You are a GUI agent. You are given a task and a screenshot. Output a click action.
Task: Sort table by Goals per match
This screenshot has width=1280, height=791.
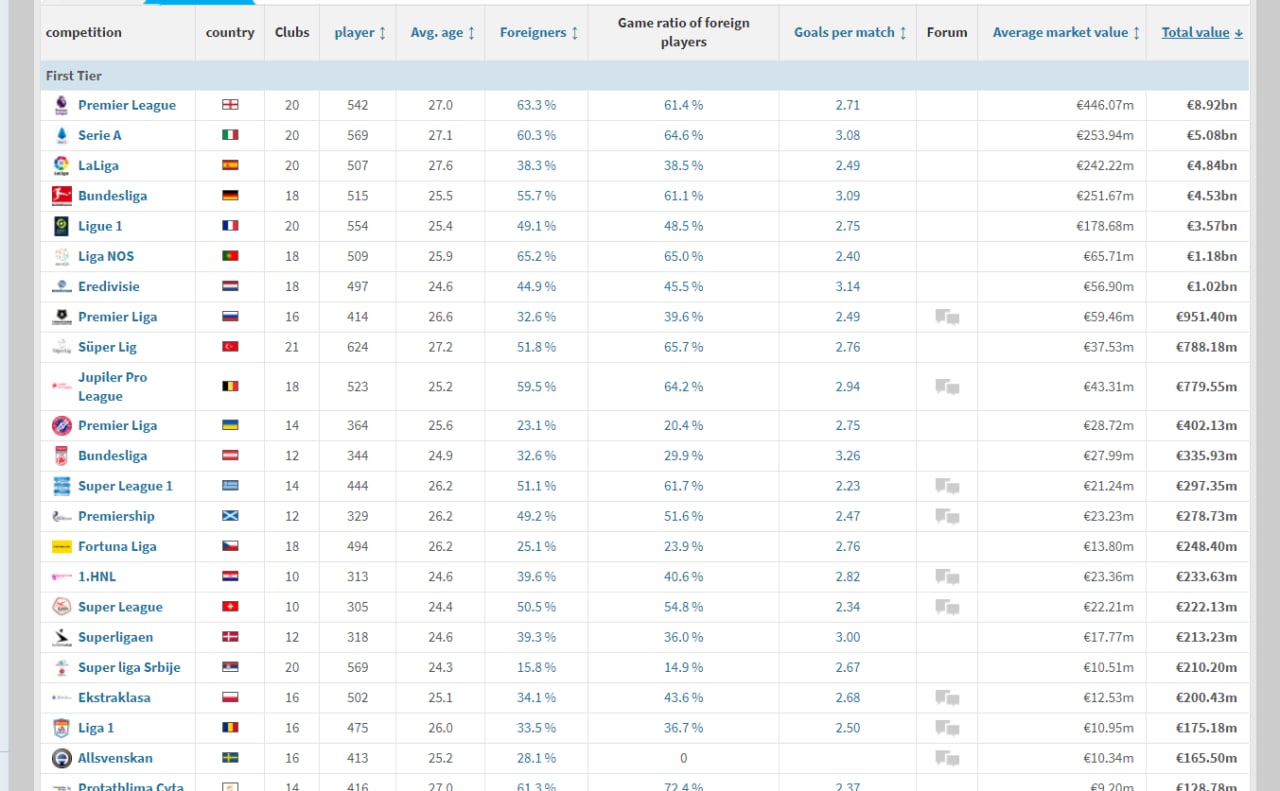(x=850, y=32)
